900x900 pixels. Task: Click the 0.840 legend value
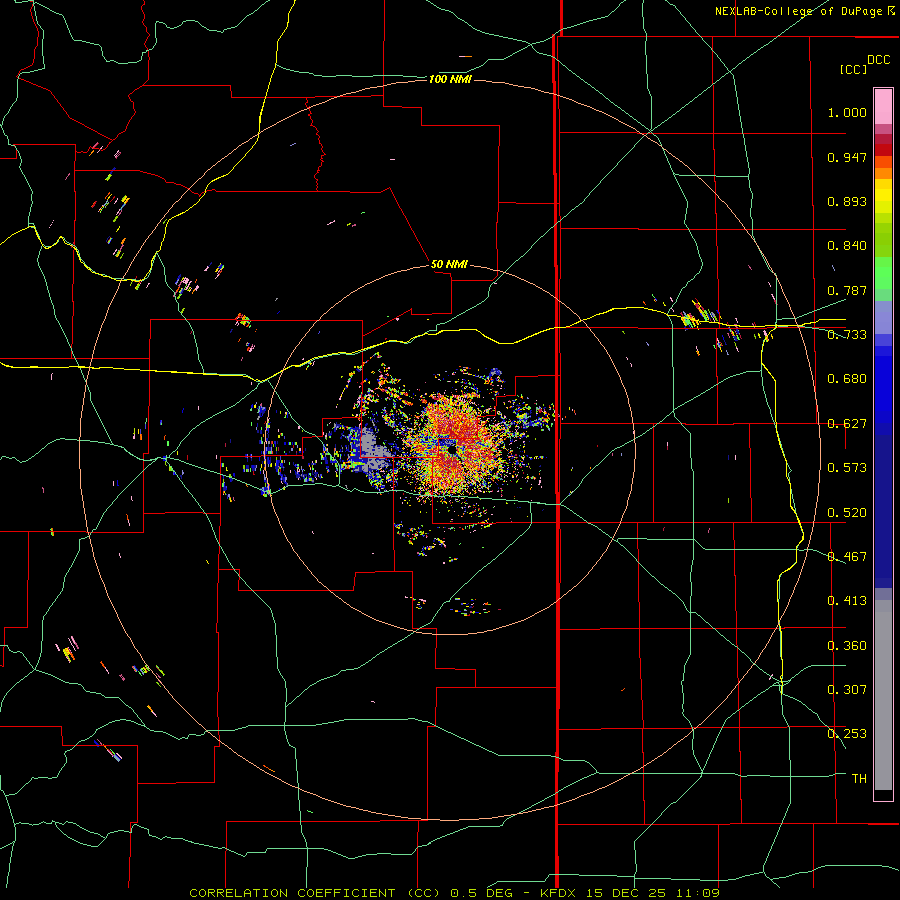coord(847,246)
